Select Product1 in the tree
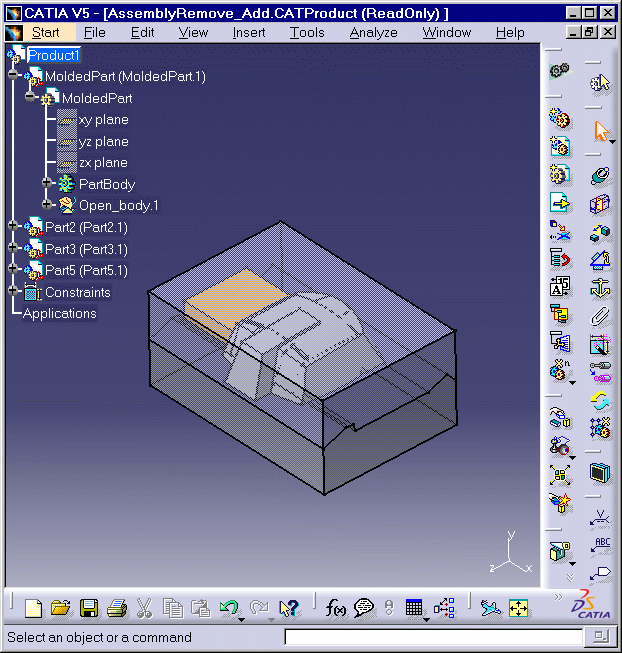Viewport: 622px width, 653px height. coord(53,55)
